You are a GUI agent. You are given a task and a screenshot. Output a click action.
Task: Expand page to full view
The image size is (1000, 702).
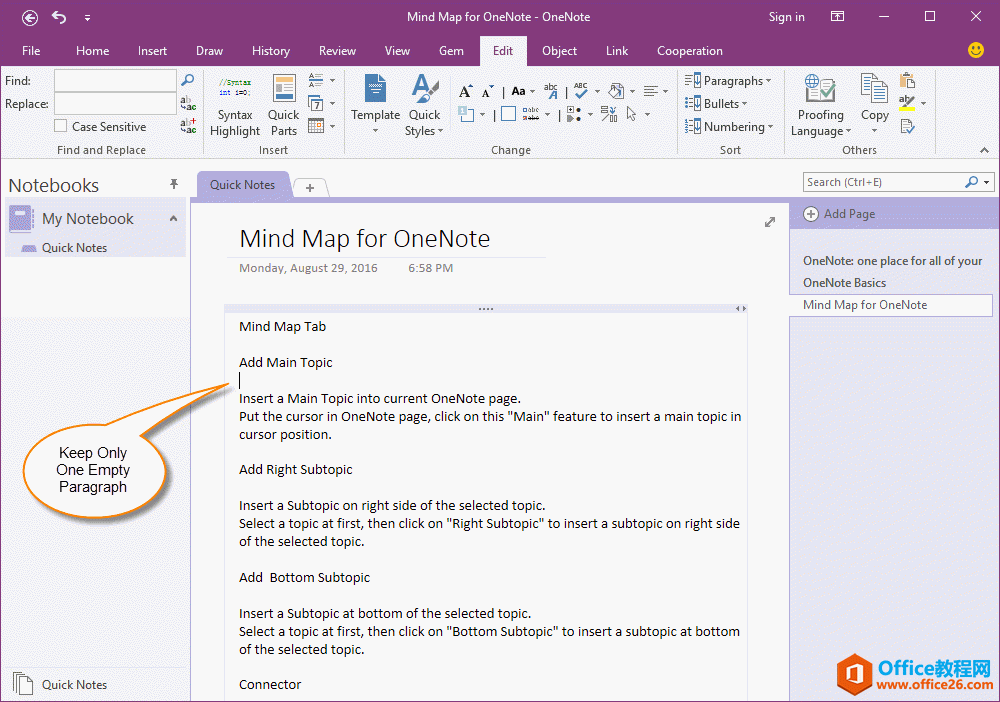pyautogui.click(x=769, y=222)
